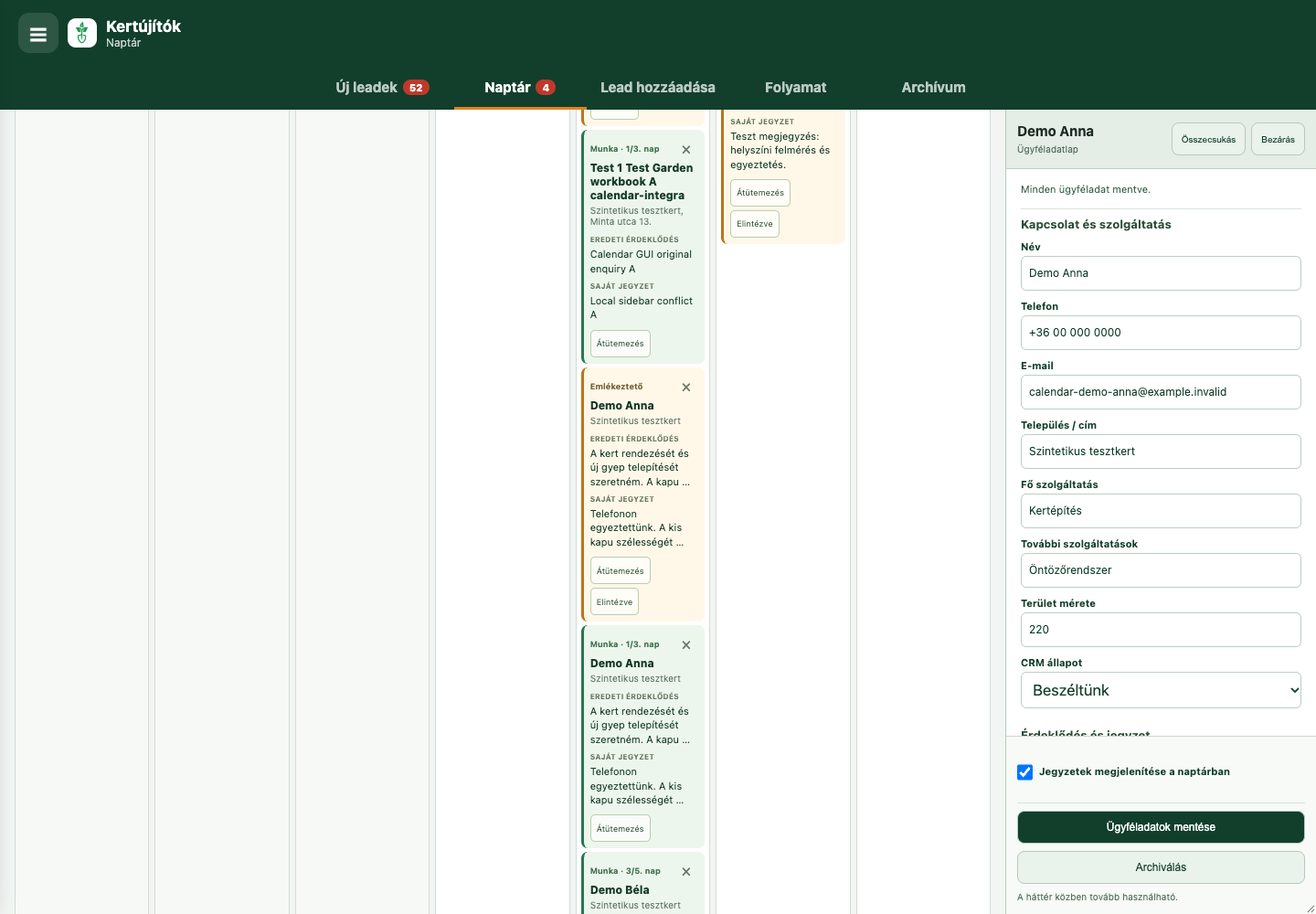Click the sidebar resize grip icon
Image resolution: width=1316 pixels, height=914 pixels.
pos(1310,909)
